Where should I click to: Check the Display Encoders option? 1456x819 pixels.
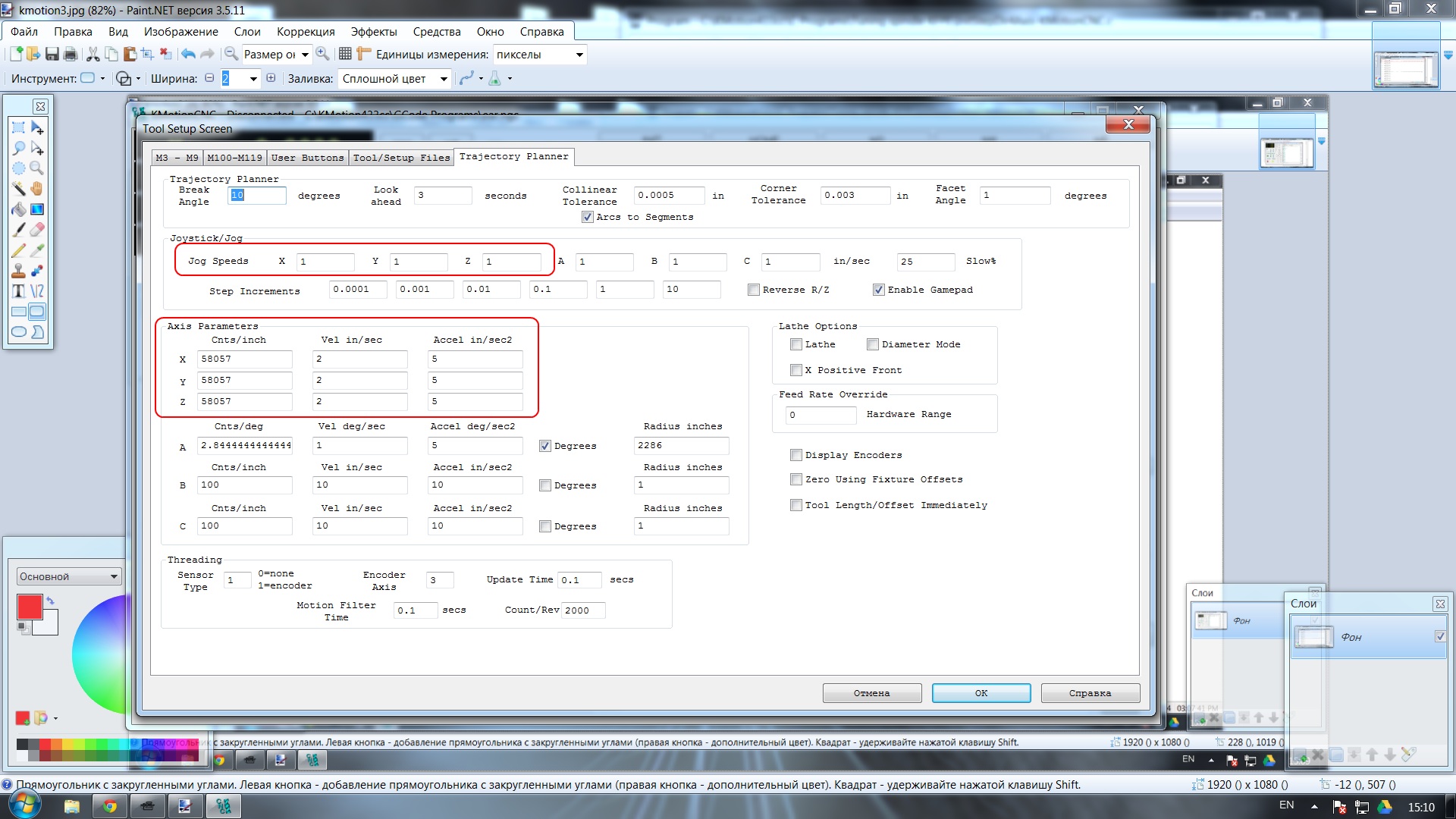796,455
